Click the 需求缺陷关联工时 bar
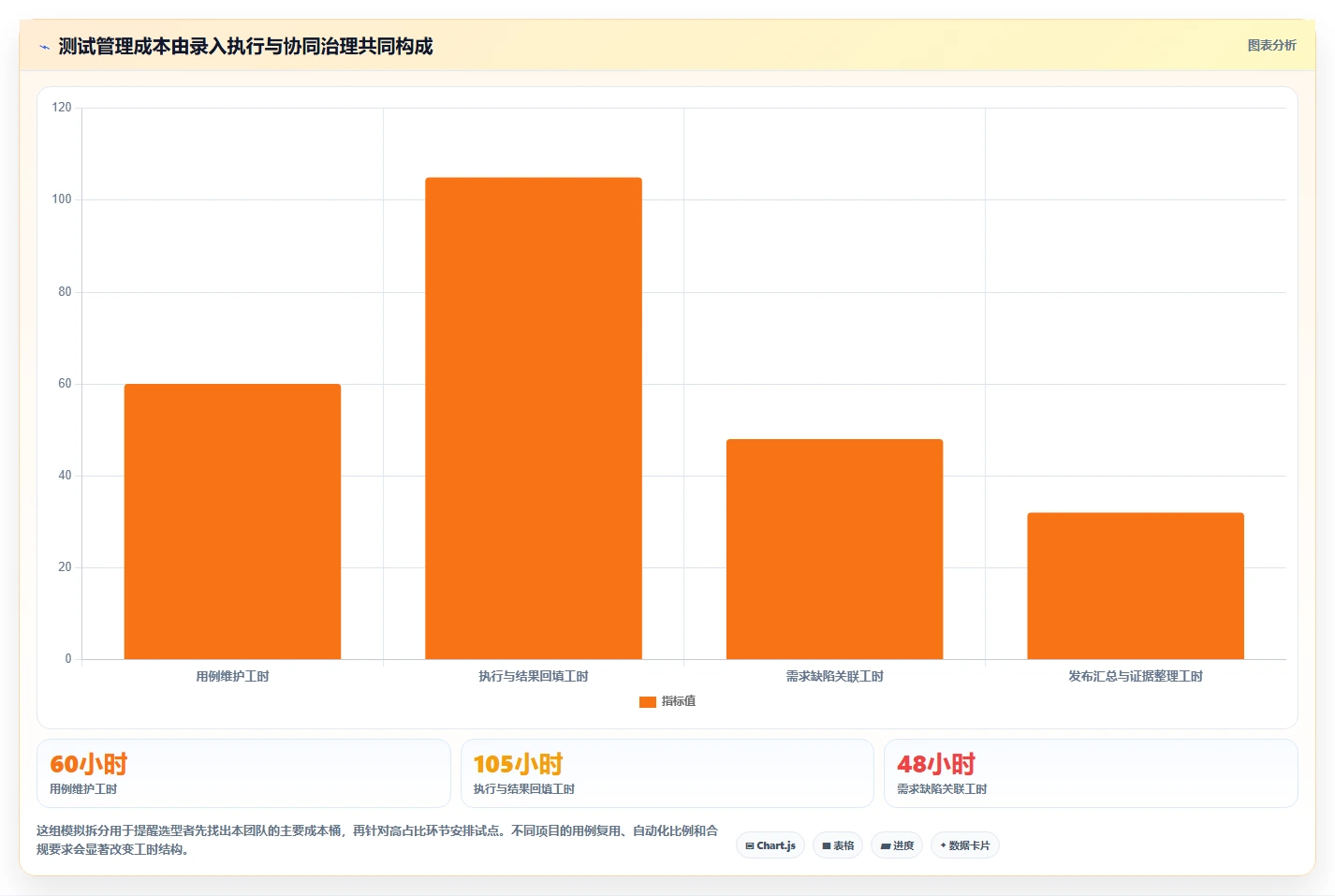 (x=834, y=549)
